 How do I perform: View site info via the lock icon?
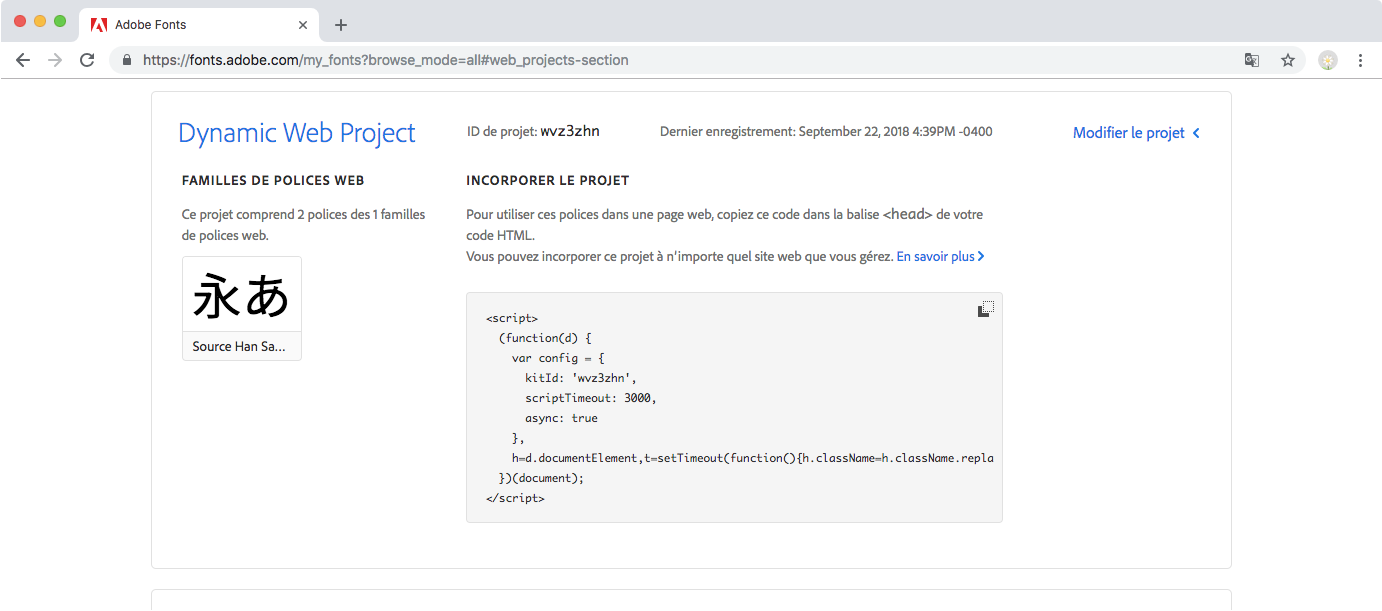127,60
